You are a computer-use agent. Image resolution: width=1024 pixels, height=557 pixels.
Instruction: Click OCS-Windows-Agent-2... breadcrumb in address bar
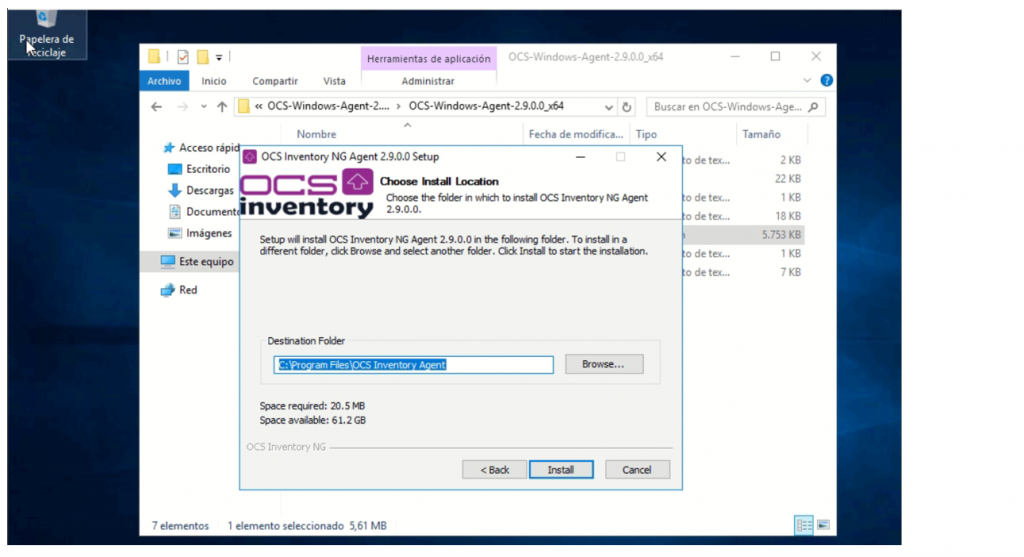pos(328,106)
